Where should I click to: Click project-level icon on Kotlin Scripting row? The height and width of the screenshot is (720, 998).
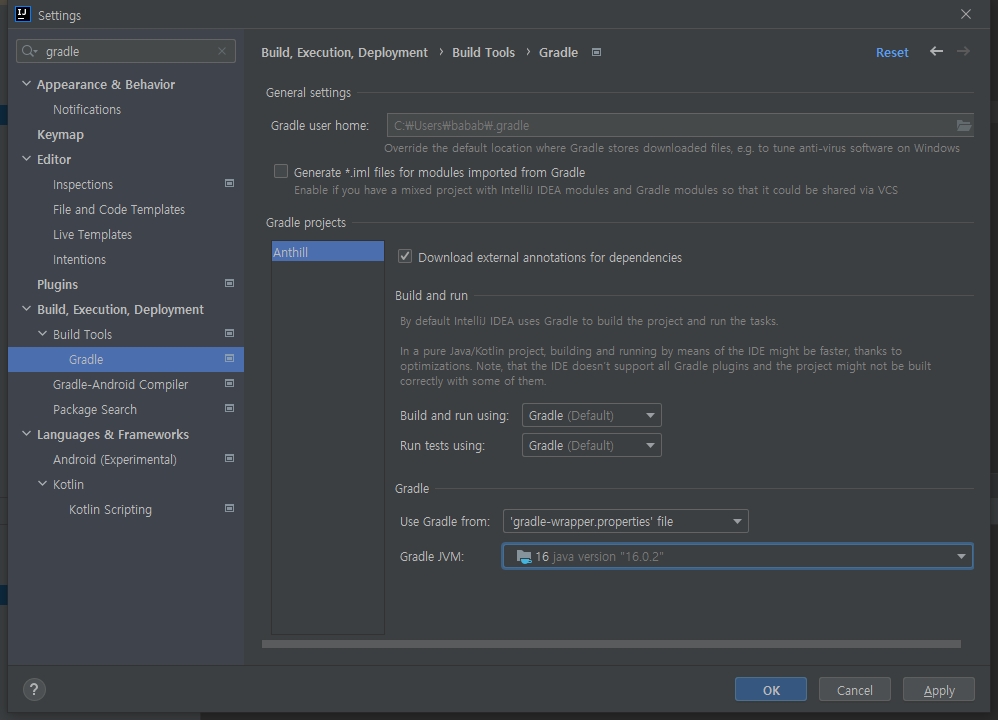[x=230, y=508]
